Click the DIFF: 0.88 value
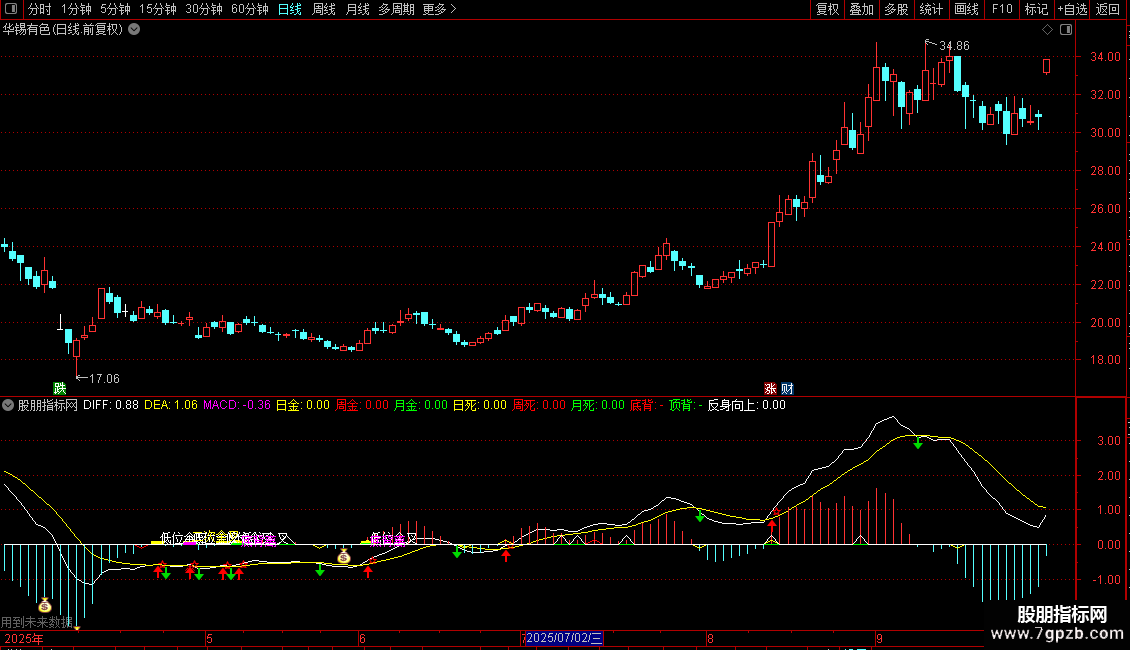Image resolution: width=1130 pixels, height=650 pixels. pyautogui.click(x=110, y=405)
